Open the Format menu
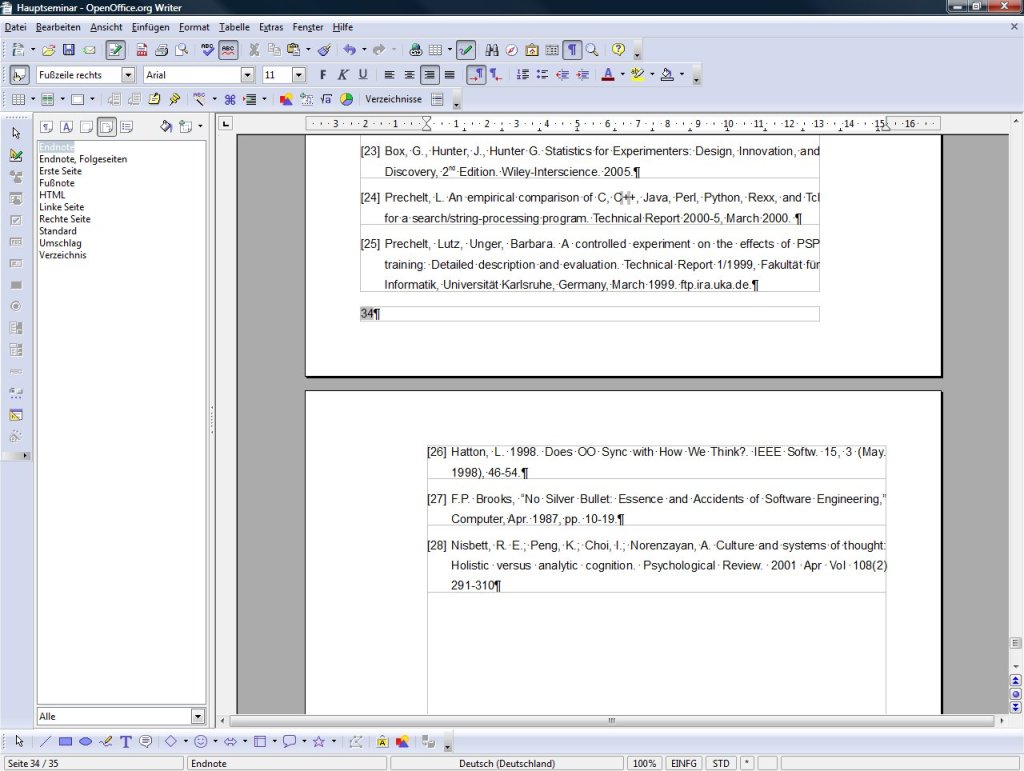Screen dimensions: 1024x771 pos(194,27)
